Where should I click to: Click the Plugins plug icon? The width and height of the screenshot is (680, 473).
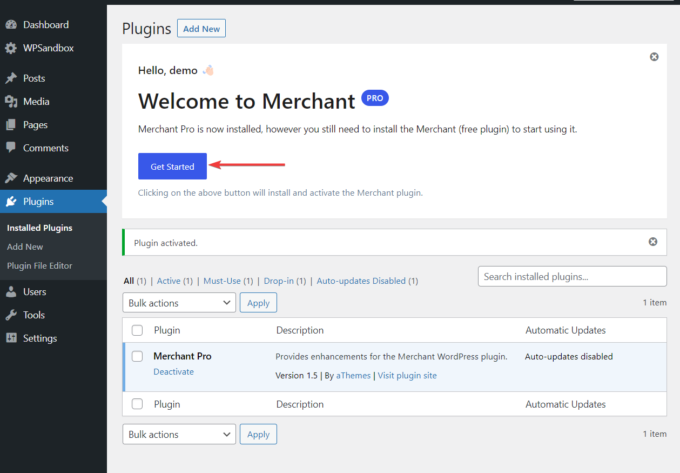[11, 202]
